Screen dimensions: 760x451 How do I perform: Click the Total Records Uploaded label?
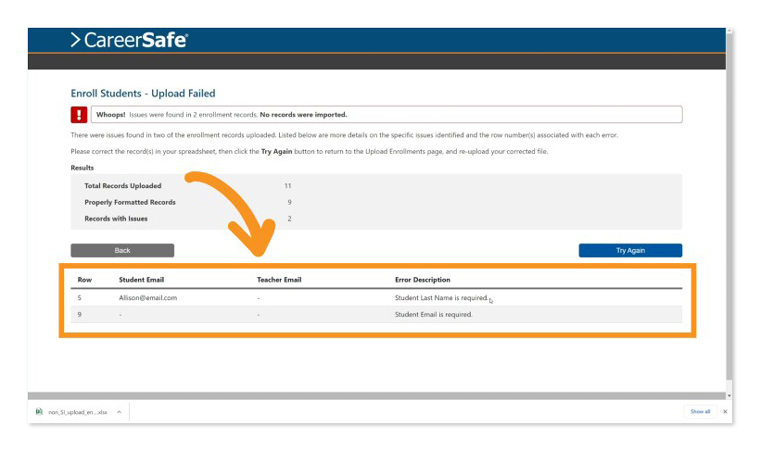tap(123, 186)
